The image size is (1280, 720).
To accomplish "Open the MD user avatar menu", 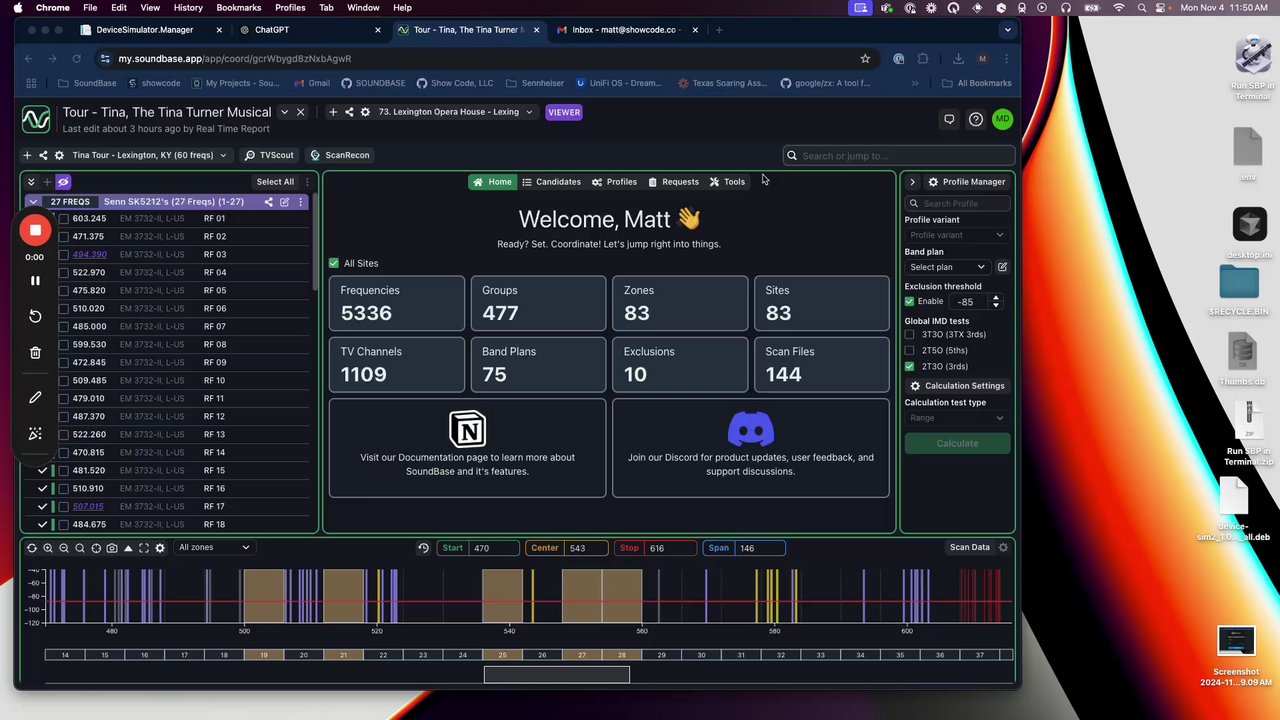I will (x=1002, y=119).
